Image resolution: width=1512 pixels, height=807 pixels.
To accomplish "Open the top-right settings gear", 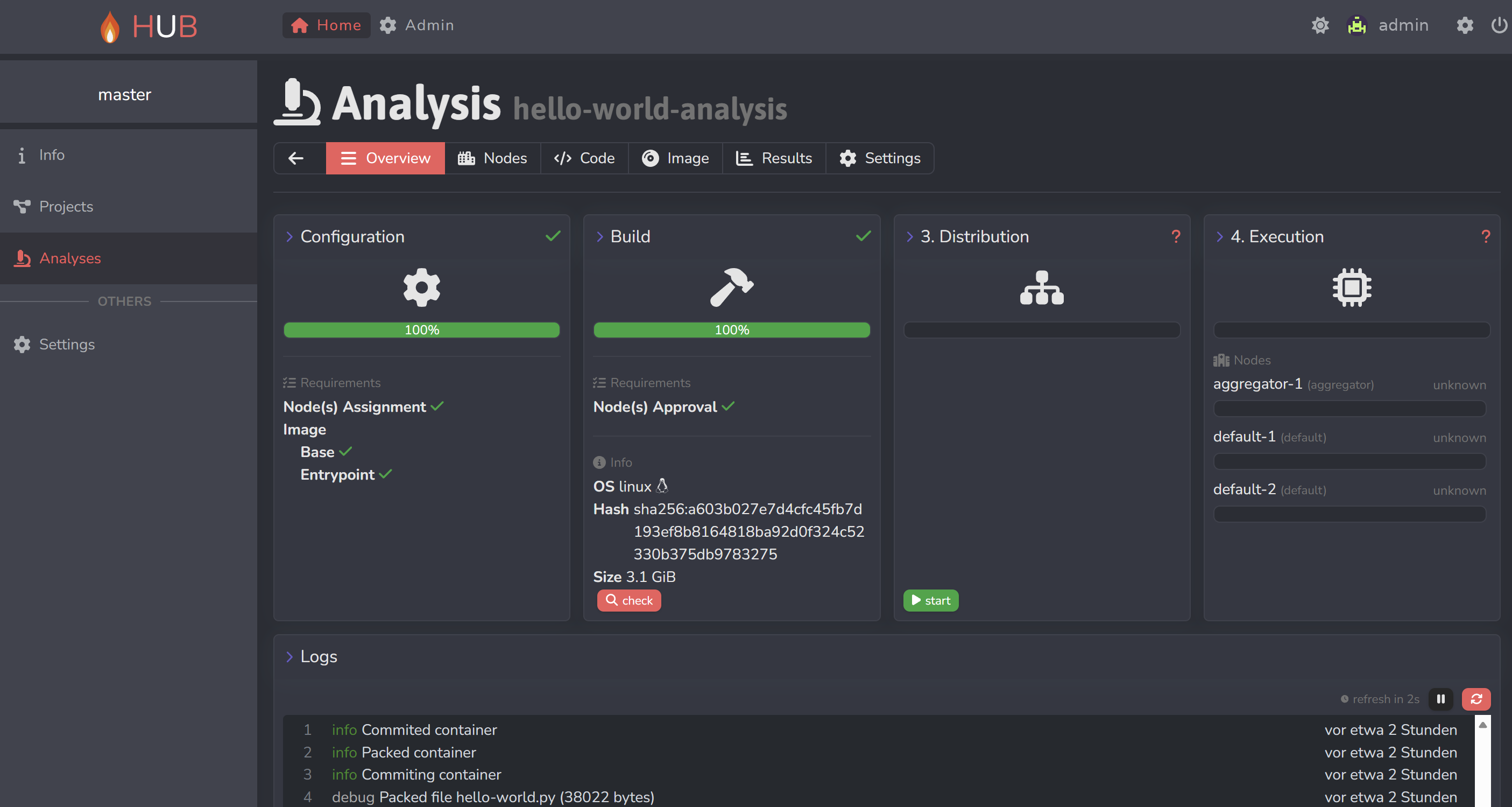I will [1465, 25].
